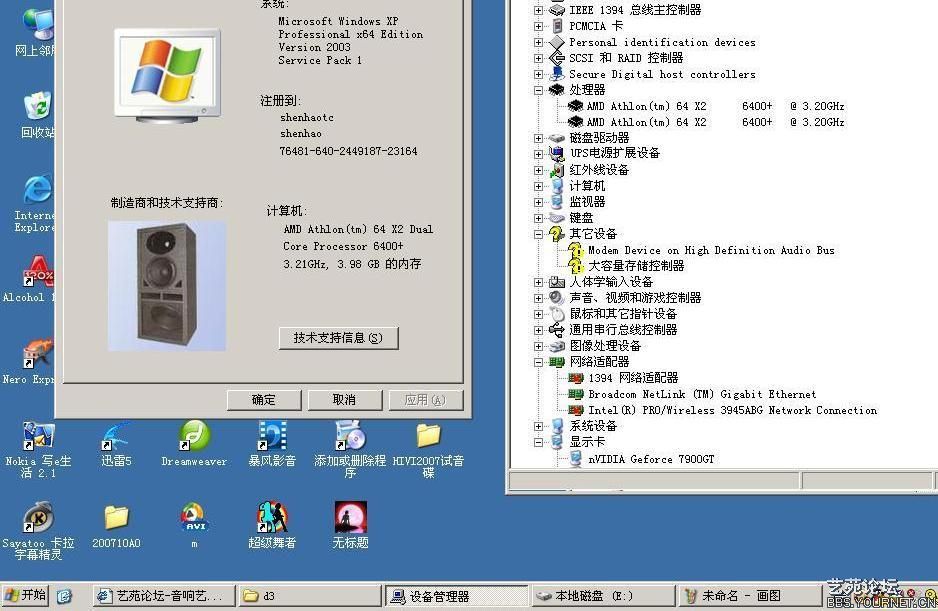938x611 pixels.
Task: Collapse the 显示卡 node
Action: pyautogui.click(x=538, y=442)
